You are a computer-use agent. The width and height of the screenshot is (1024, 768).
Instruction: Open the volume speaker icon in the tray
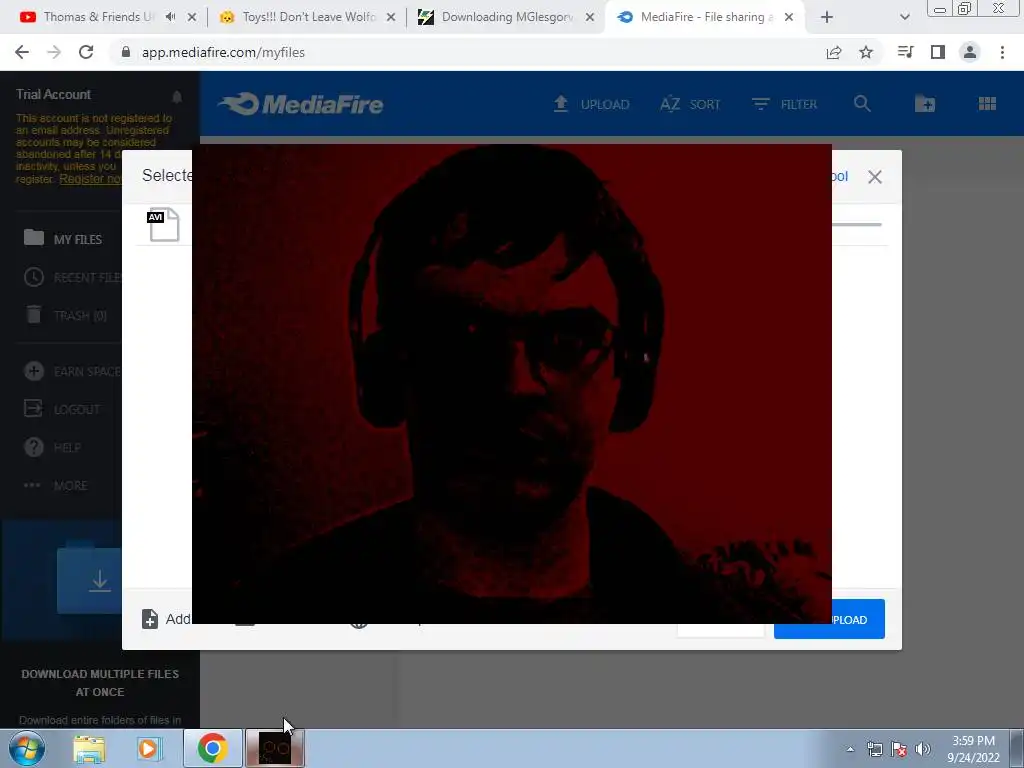(x=923, y=749)
